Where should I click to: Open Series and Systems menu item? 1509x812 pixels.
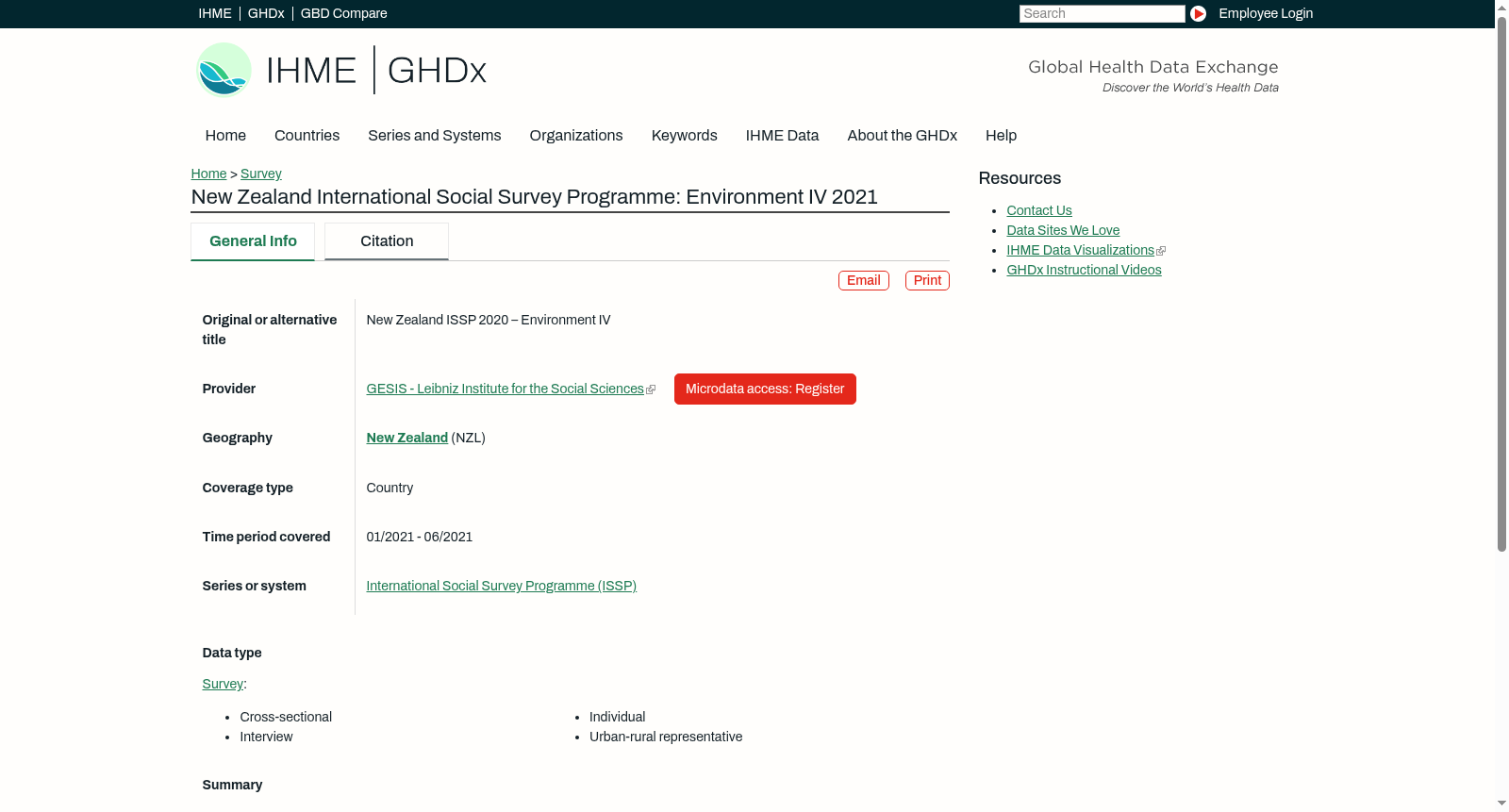click(x=435, y=136)
